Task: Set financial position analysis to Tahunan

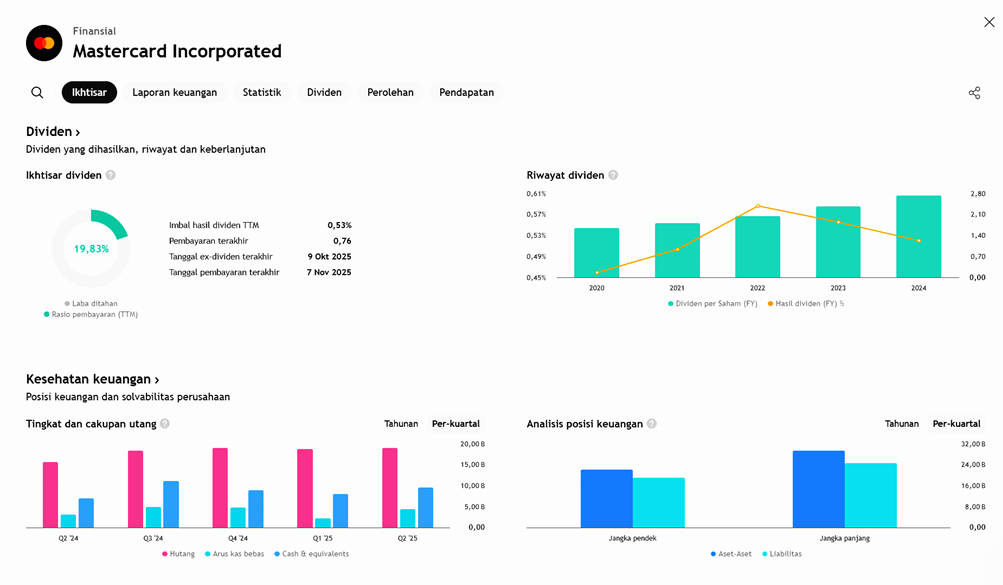Action: tap(901, 424)
